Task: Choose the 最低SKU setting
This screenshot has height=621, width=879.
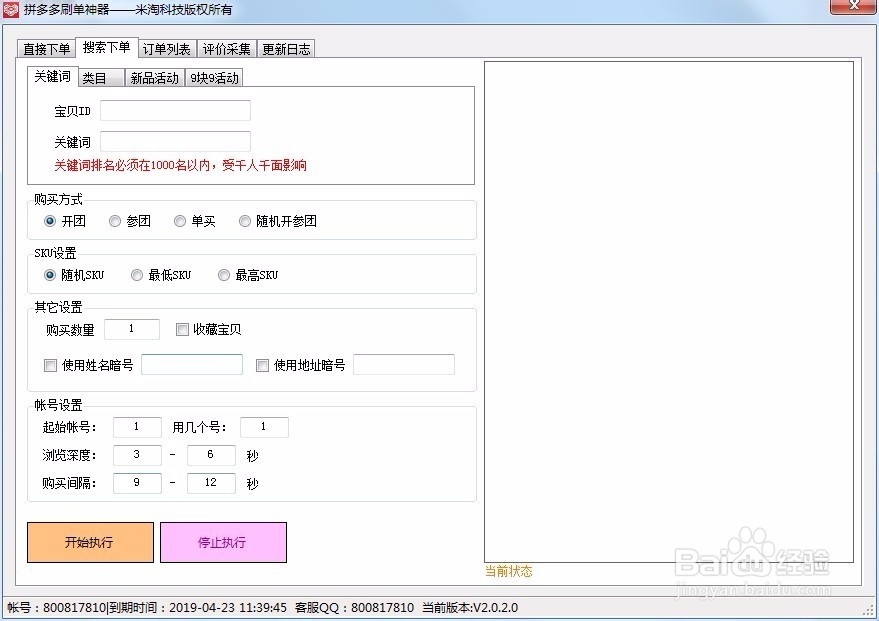Action: tap(137, 274)
